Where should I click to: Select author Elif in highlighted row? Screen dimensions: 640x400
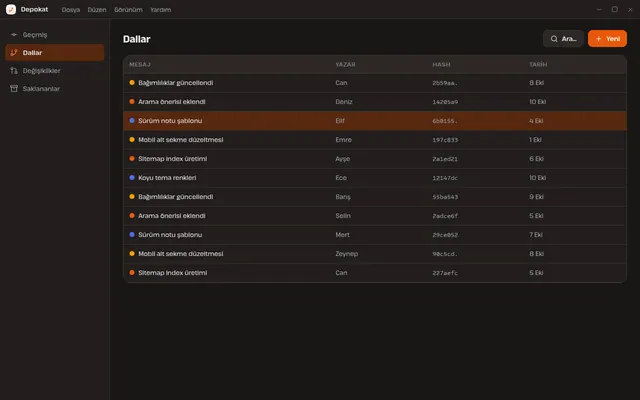pos(340,121)
